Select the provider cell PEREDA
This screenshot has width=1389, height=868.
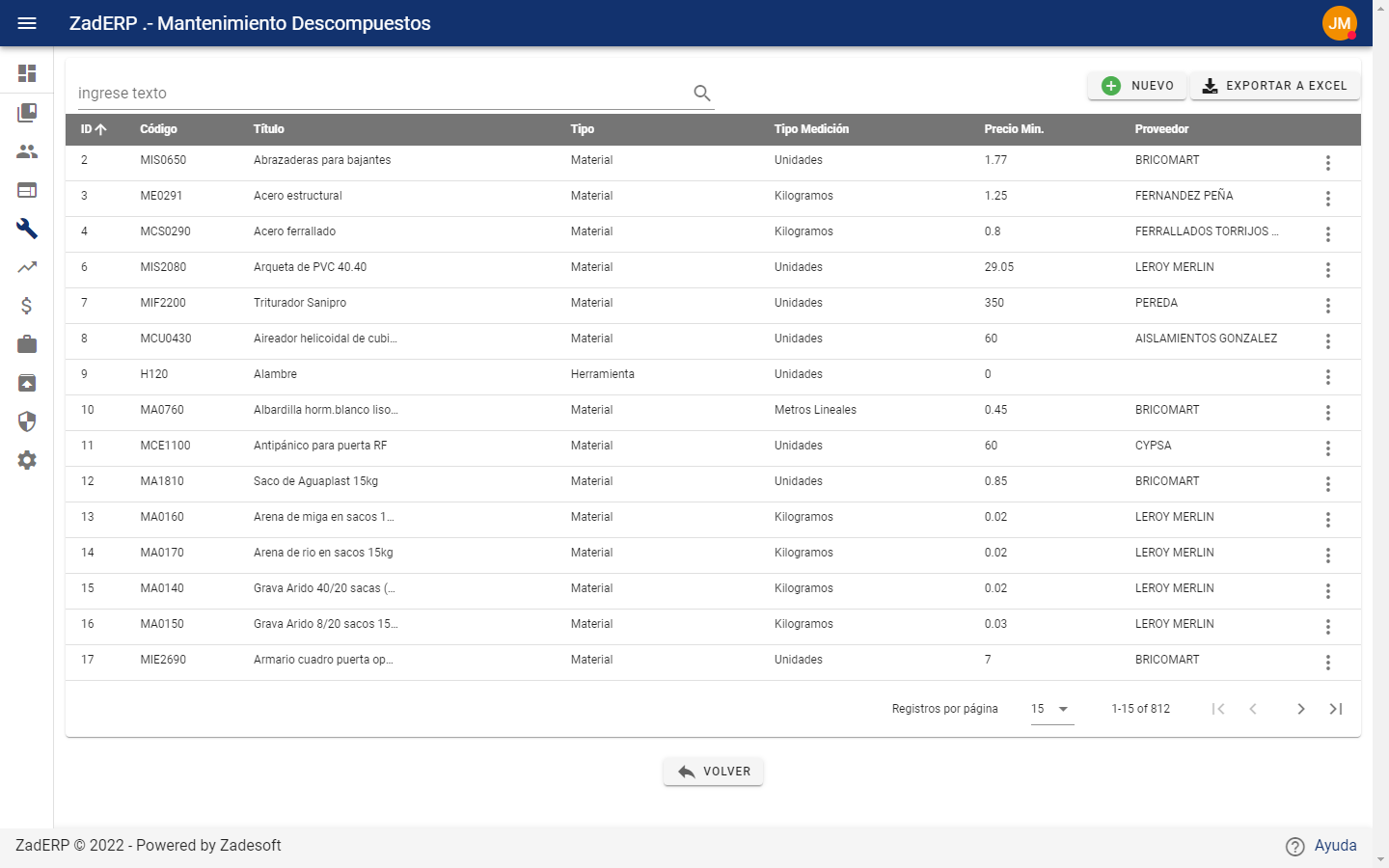[x=1156, y=303]
